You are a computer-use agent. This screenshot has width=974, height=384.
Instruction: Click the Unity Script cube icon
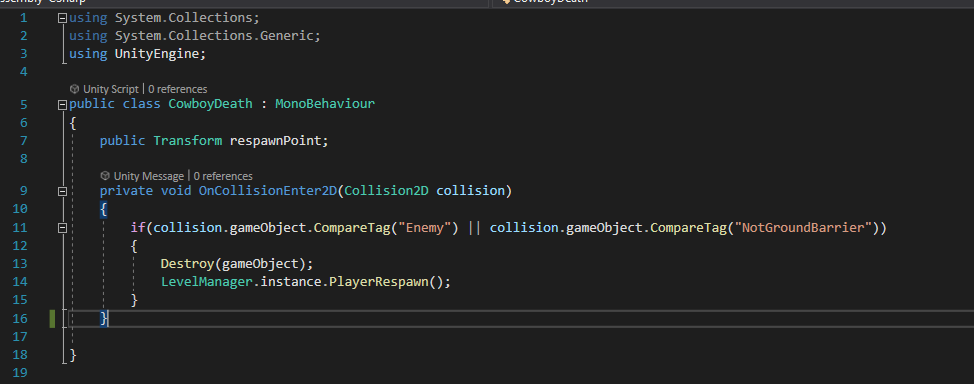[x=75, y=89]
